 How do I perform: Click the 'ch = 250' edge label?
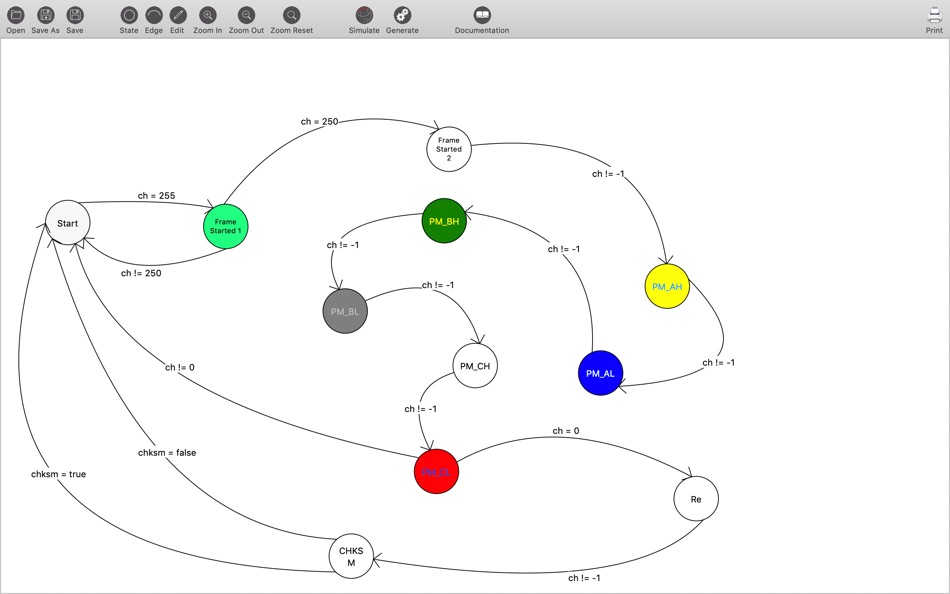coord(319,122)
